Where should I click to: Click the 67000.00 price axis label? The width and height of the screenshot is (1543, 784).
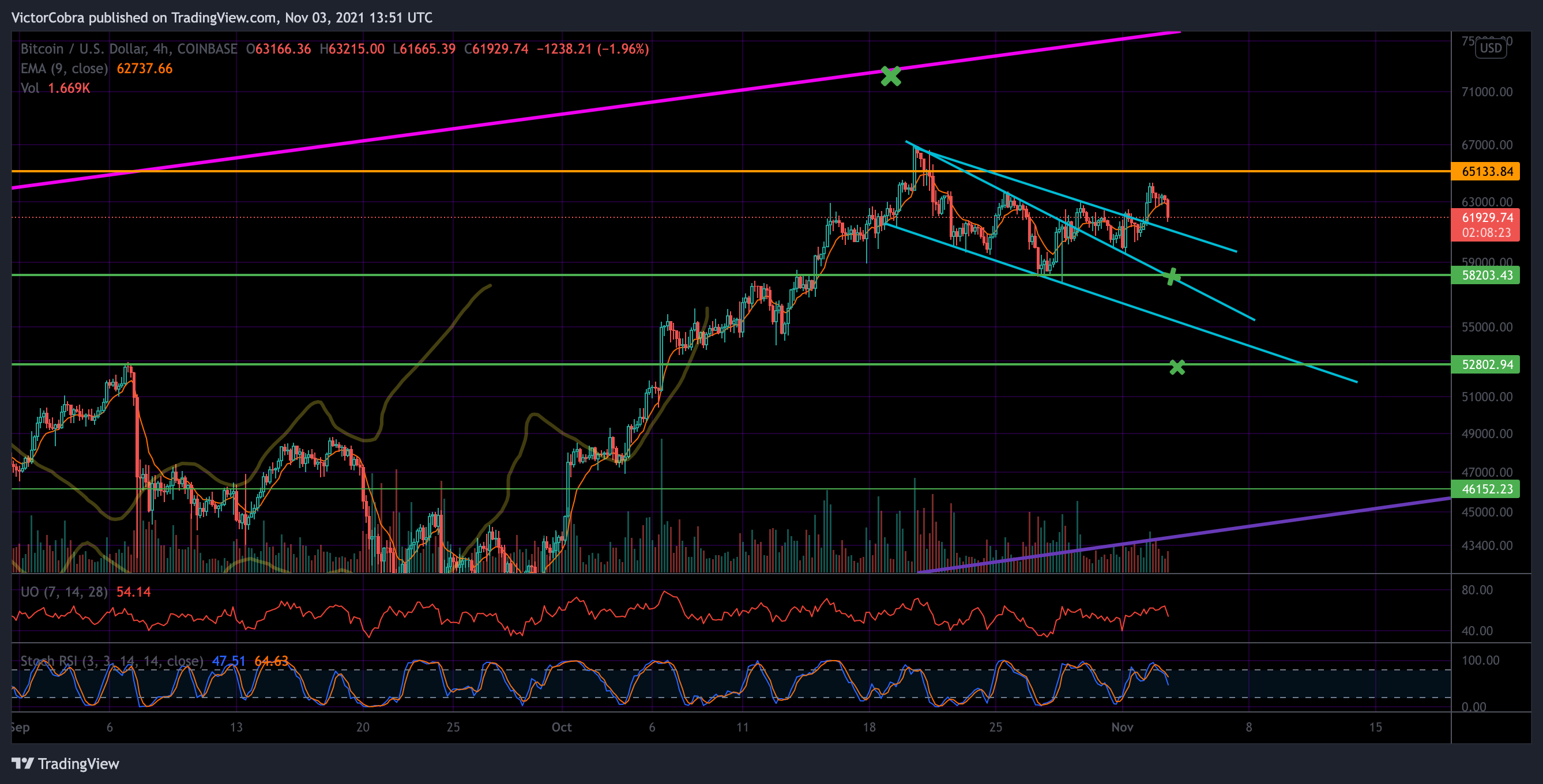[1486, 145]
